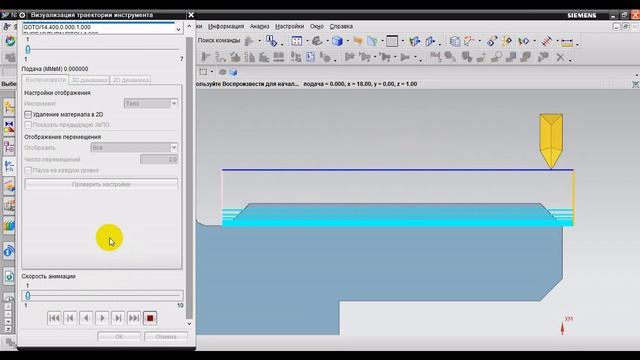This screenshot has height=360, width=640.
Task: Click the yellow gear star toolbar icon
Action: 507,41
